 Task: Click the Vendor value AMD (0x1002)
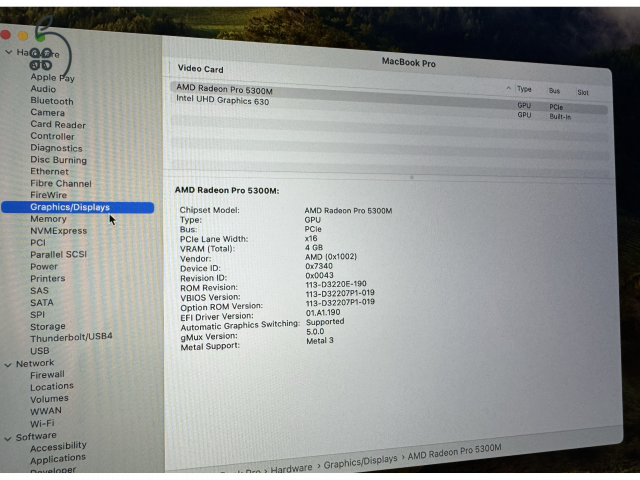331,257
